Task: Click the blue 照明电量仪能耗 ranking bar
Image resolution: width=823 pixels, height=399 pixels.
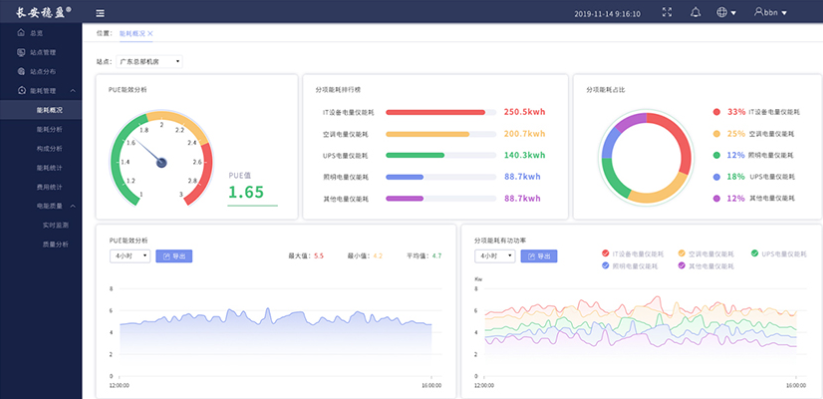Action: point(405,177)
